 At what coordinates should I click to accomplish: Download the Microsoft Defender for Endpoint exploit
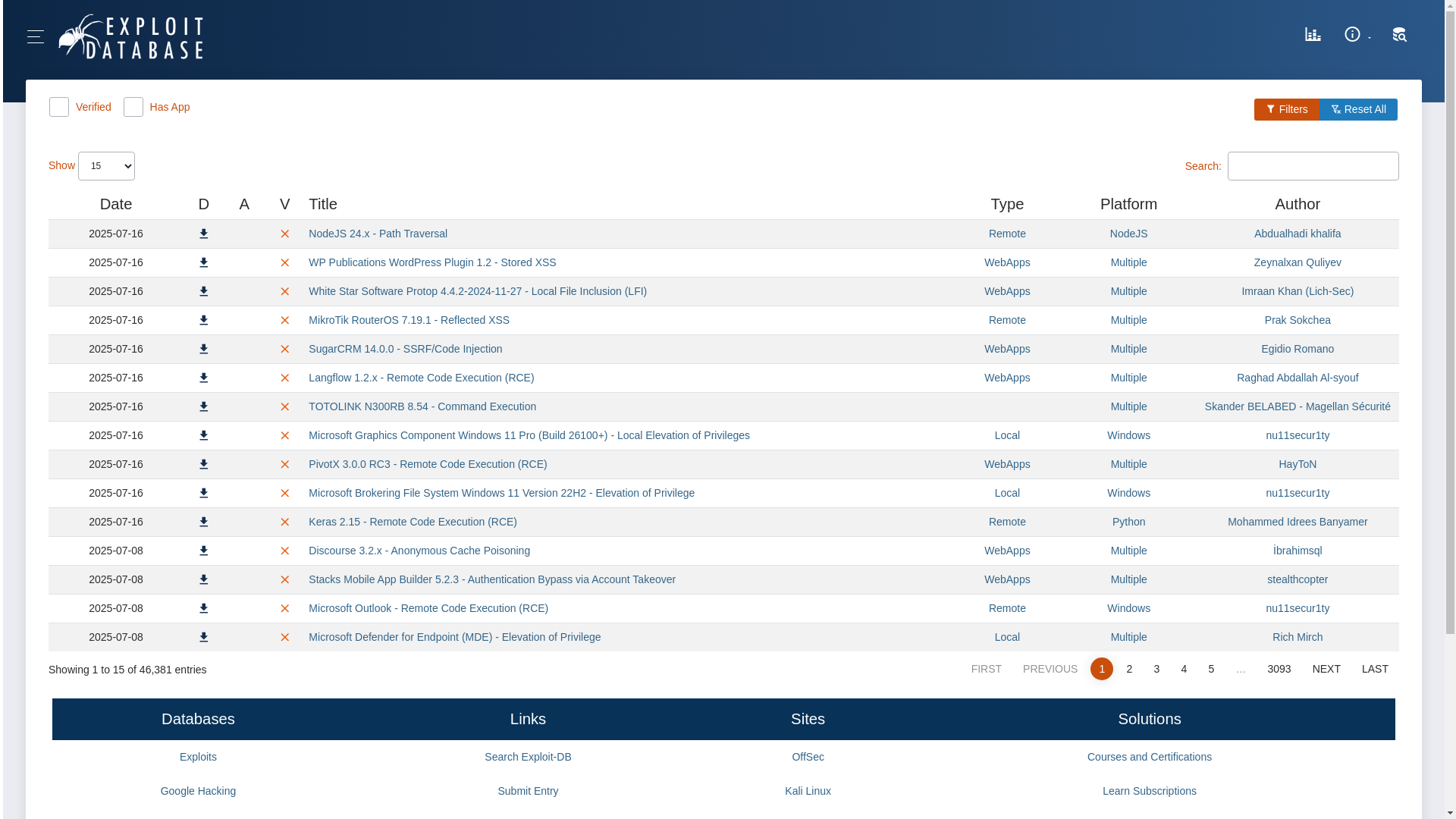pyautogui.click(x=203, y=638)
